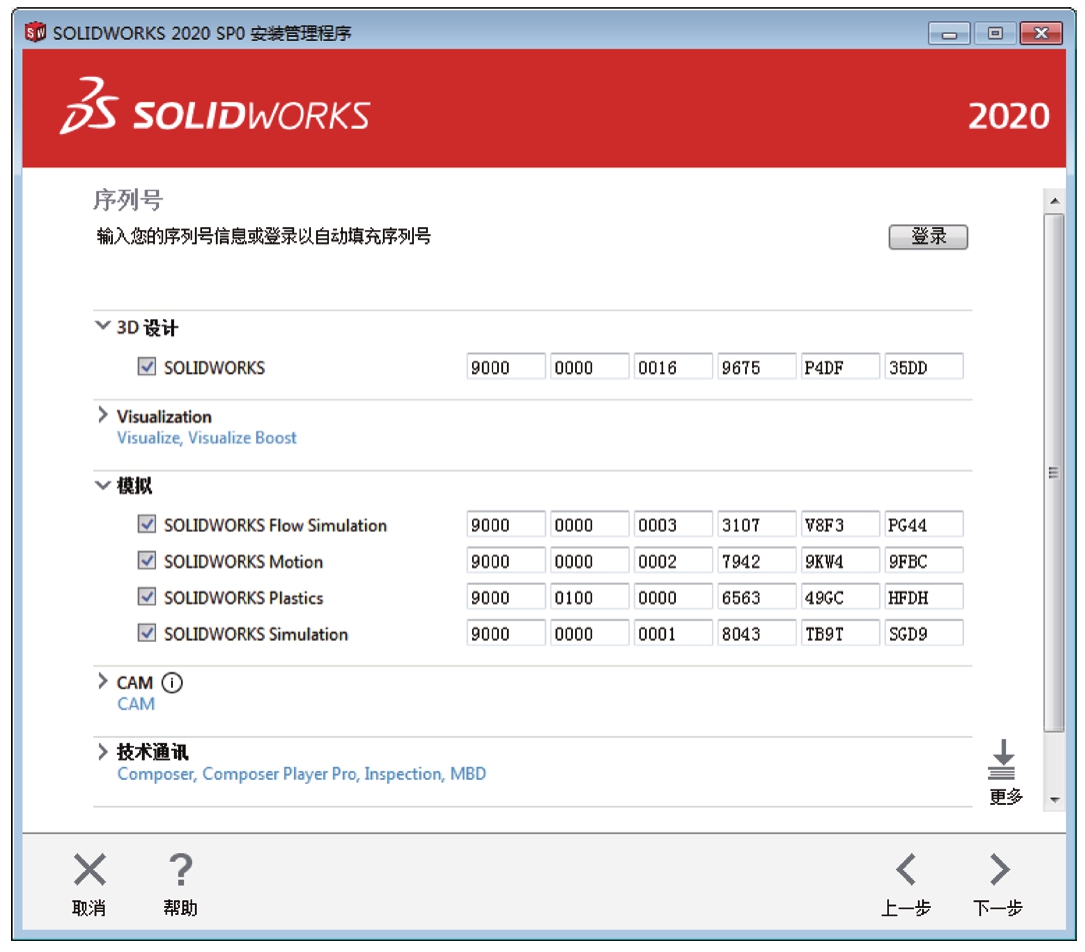Toggle the SOLIDWORKS Flow Simulation checkbox
The height and width of the screenshot is (952, 1085).
coord(147,524)
